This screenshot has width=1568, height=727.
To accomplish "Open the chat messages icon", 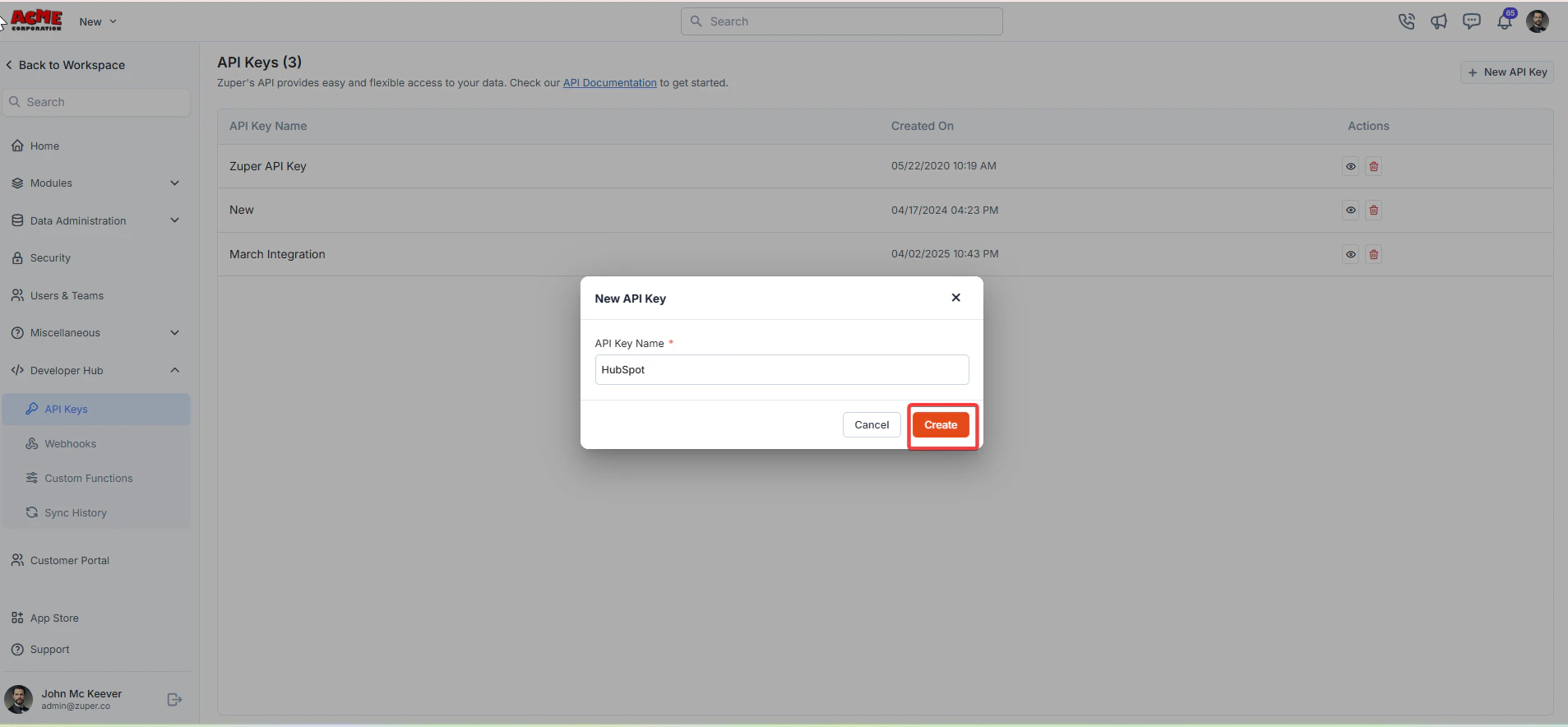I will [x=1472, y=21].
